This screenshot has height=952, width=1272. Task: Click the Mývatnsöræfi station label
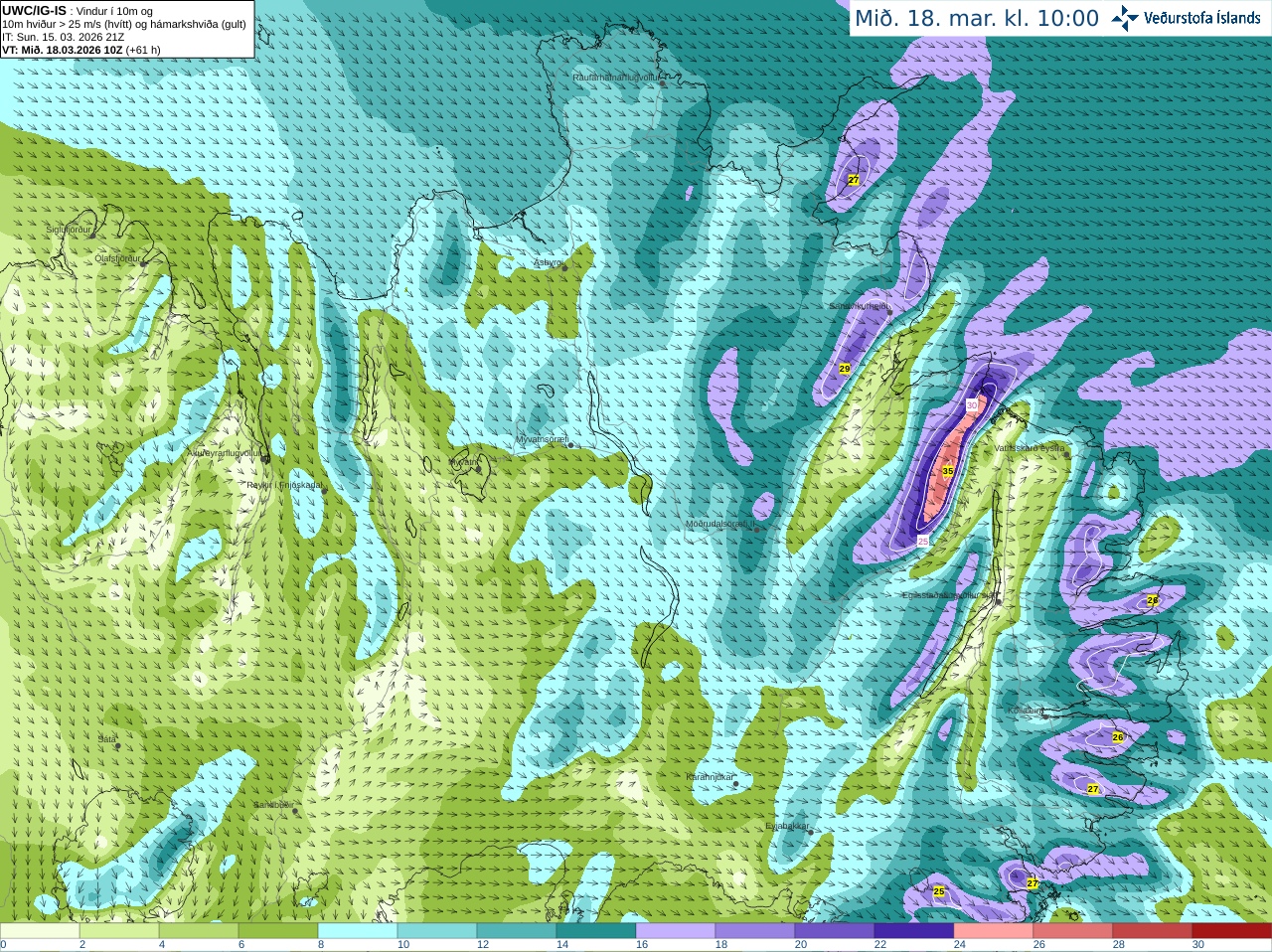pyautogui.click(x=542, y=439)
